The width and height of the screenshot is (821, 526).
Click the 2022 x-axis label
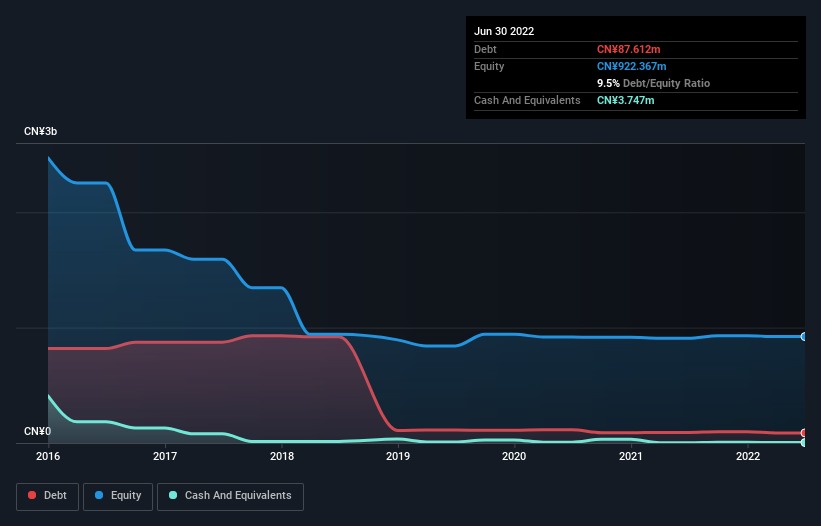748,456
